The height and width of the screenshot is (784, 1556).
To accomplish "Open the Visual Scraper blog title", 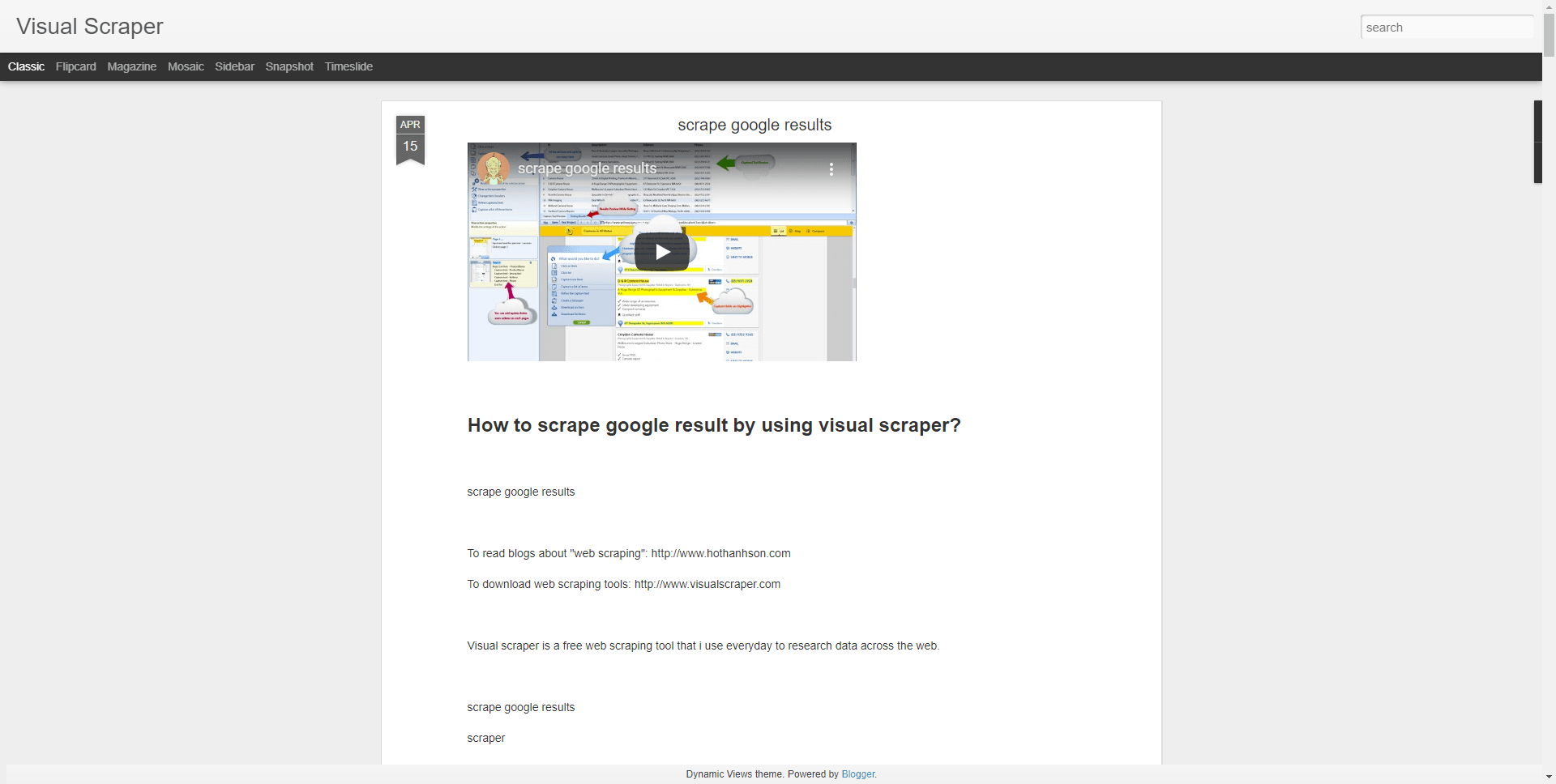I will click(90, 26).
